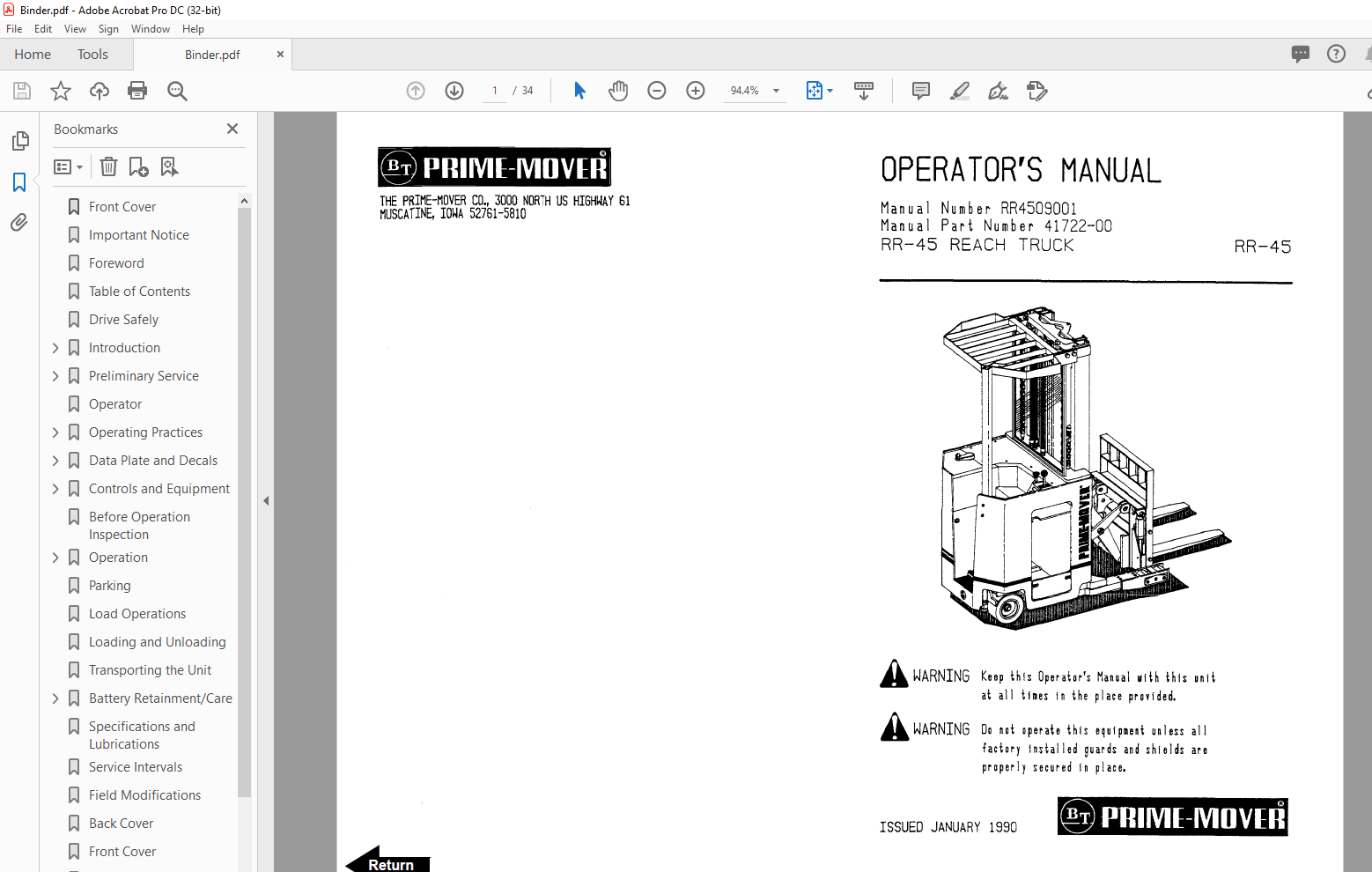This screenshot has height=872, width=1372.
Task: Jump to the Table of Contents bookmark
Action: [139, 292]
